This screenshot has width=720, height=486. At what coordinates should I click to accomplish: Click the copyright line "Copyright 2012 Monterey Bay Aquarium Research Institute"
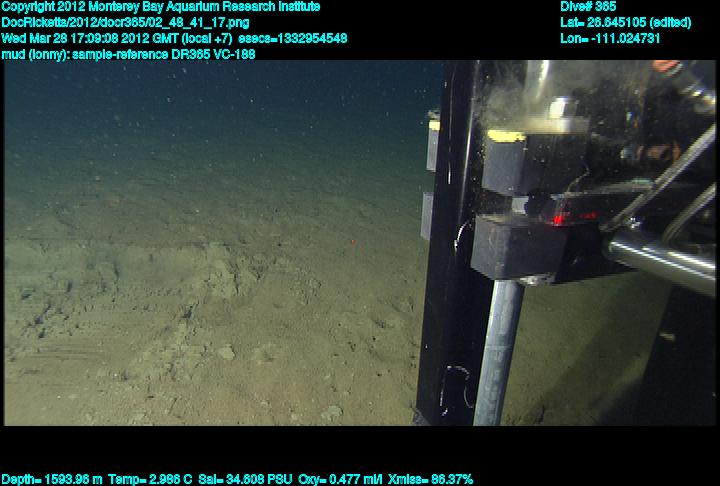[x=161, y=7]
